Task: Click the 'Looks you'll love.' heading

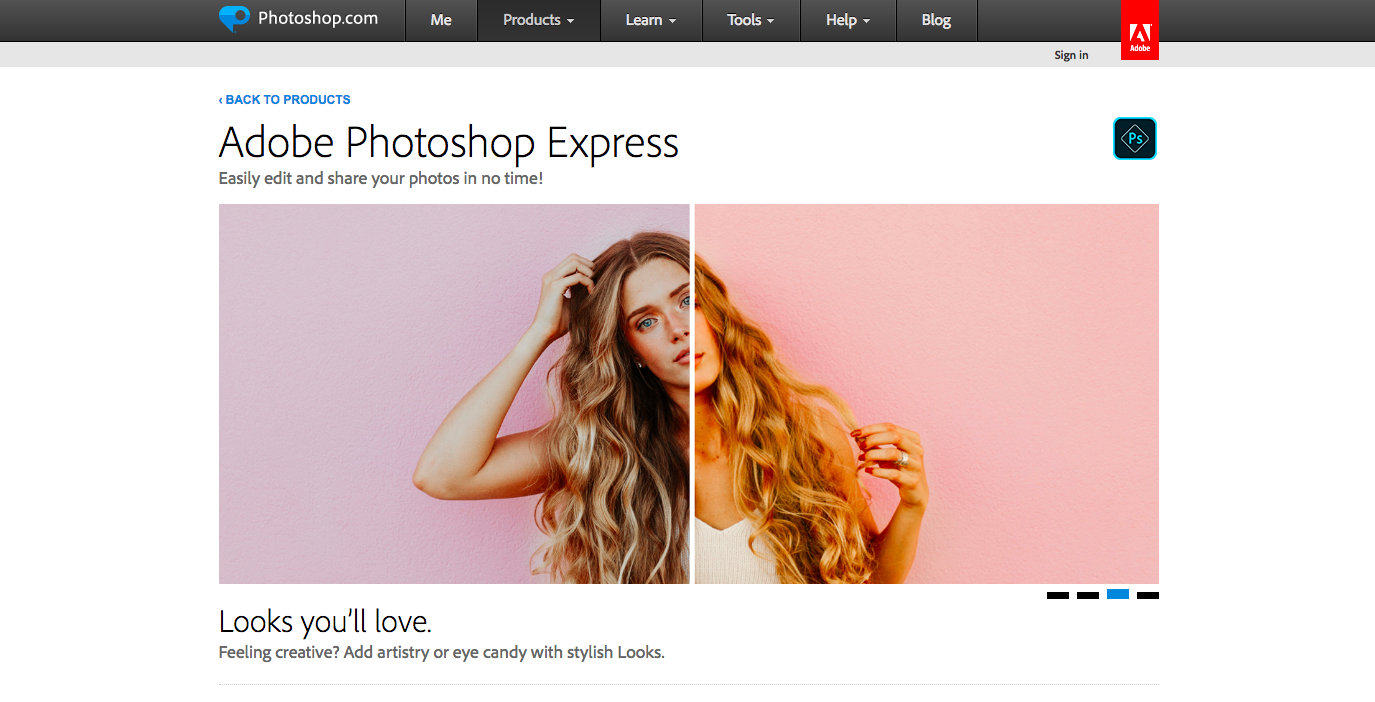Action: pos(325,622)
